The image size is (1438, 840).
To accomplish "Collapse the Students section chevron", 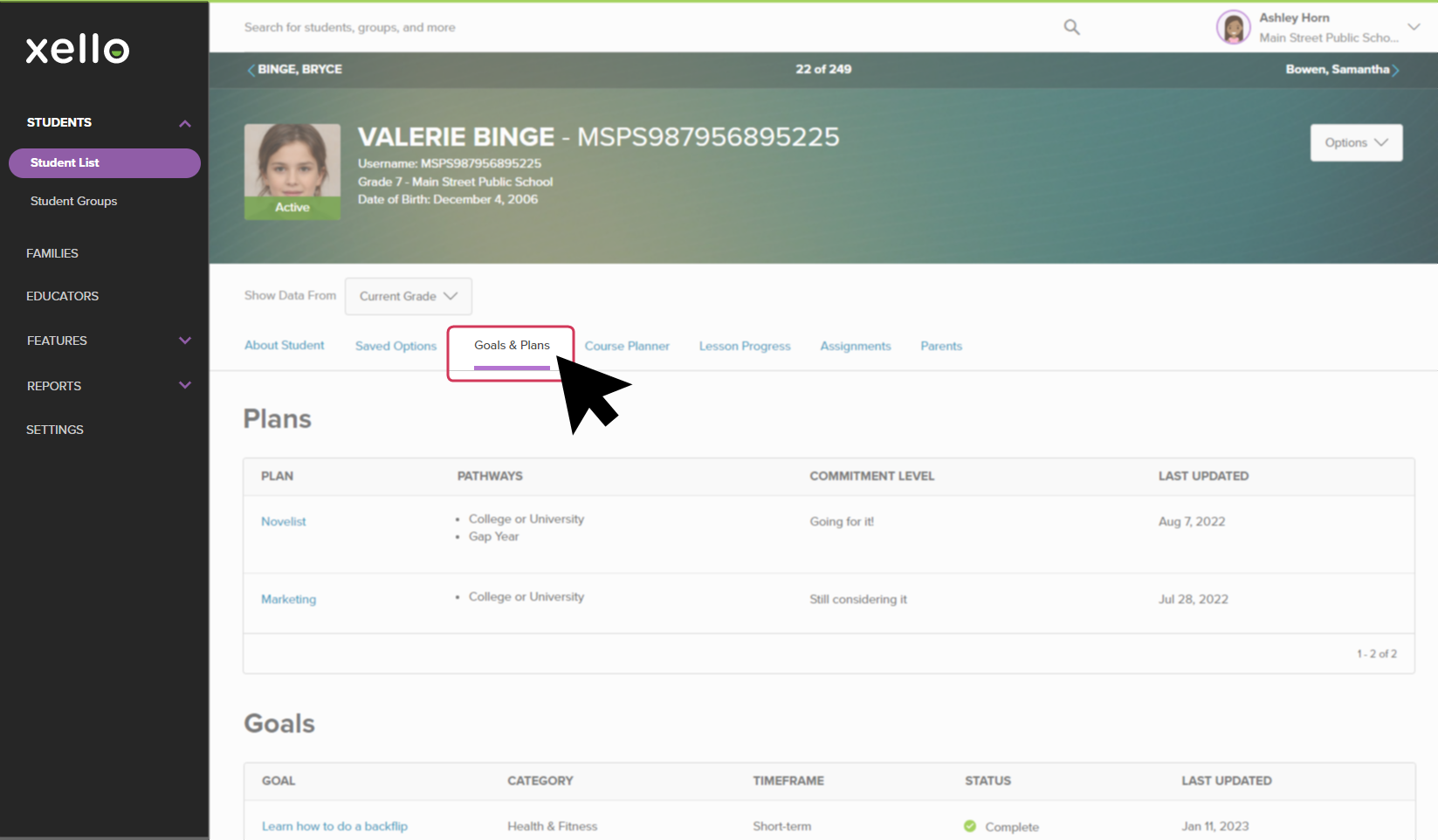I will (x=185, y=123).
